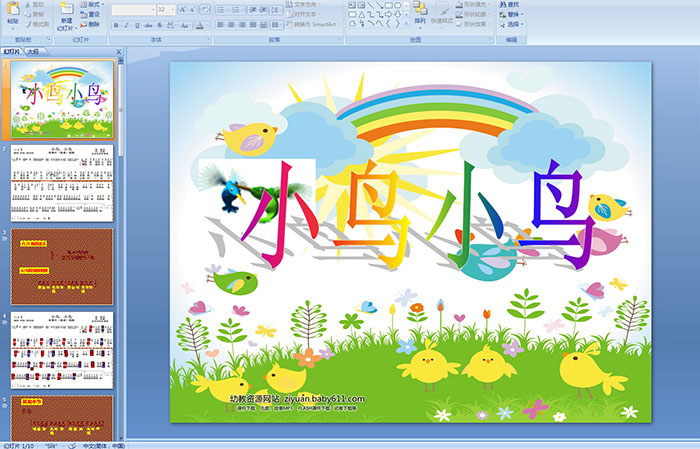Click the Paste clipboard icon

(13, 8)
